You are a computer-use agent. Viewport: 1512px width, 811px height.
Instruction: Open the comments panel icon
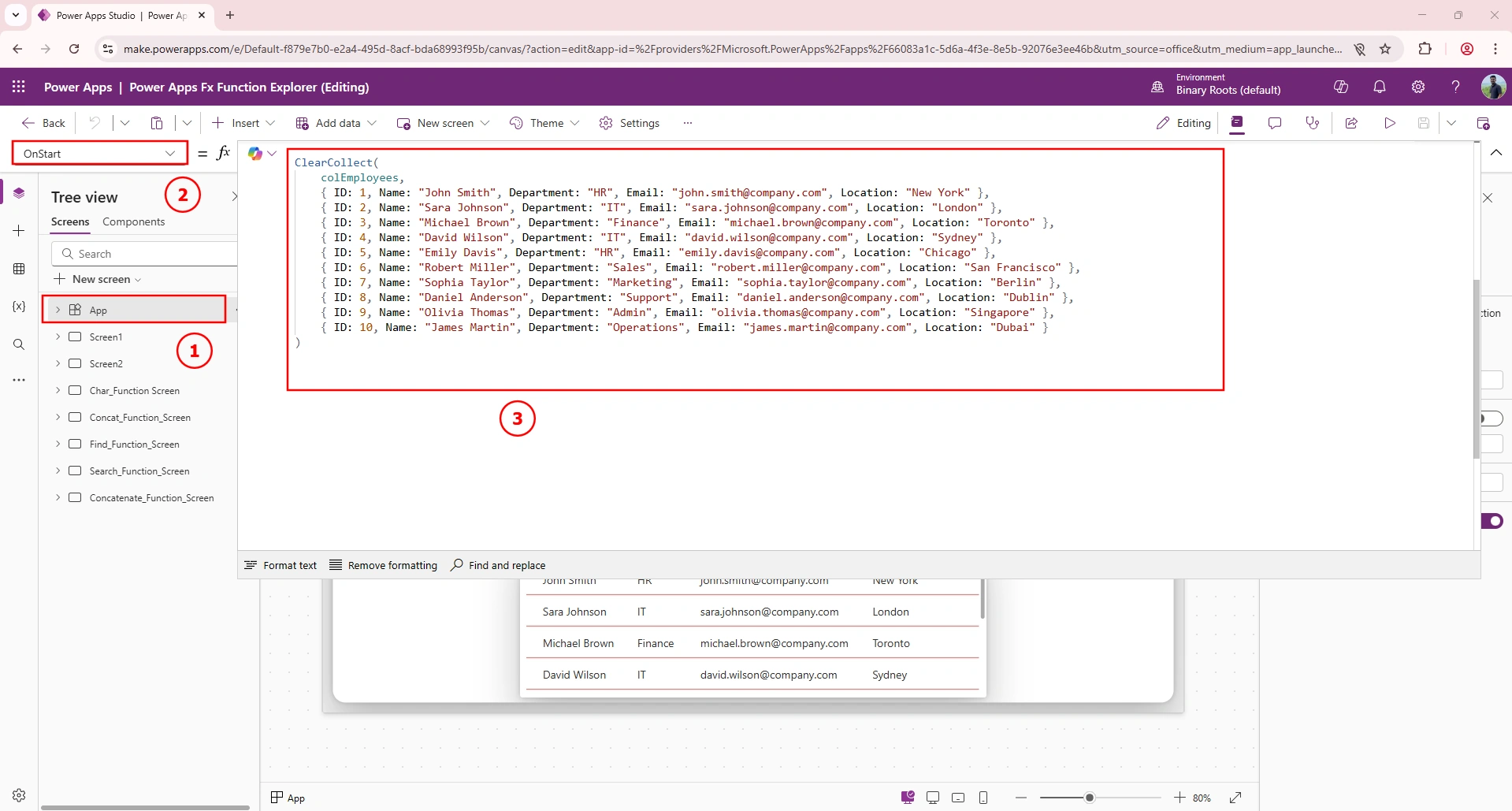(1275, 123)
